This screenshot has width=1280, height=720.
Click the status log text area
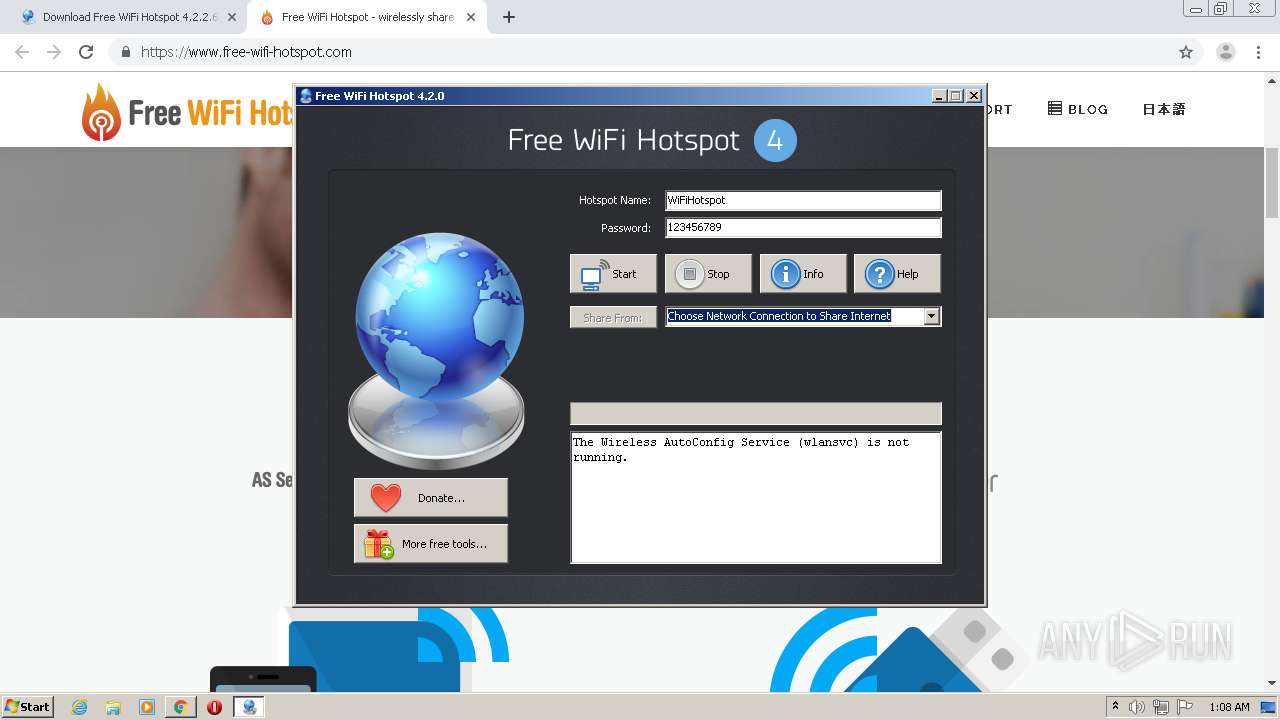[755, 497]
